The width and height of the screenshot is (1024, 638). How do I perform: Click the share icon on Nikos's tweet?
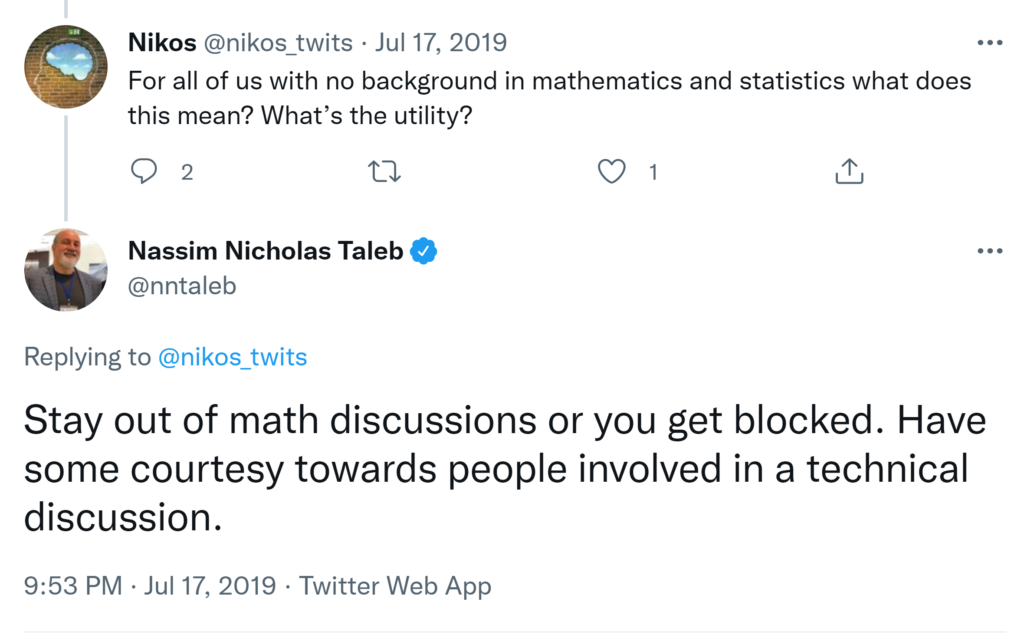[x=848, y=172]
